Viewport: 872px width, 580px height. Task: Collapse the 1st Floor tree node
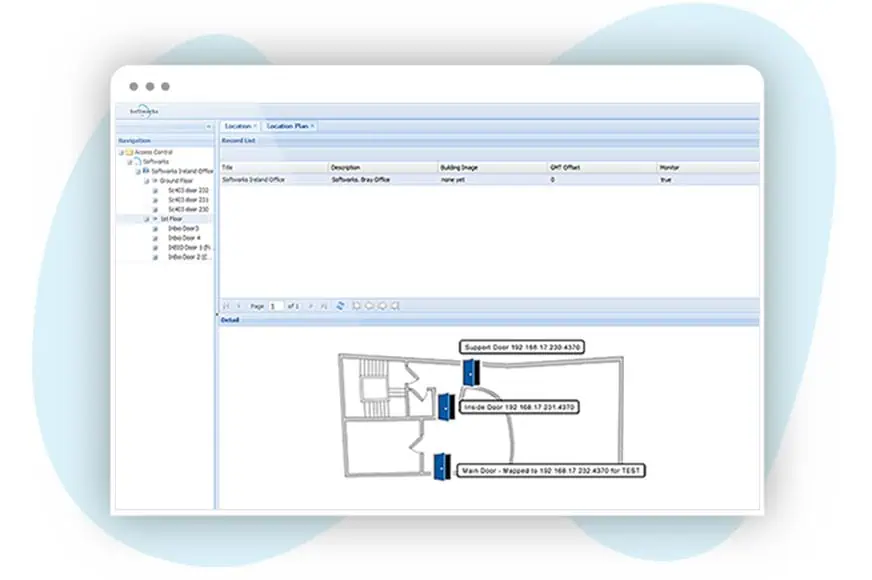[x=147, y=219]
